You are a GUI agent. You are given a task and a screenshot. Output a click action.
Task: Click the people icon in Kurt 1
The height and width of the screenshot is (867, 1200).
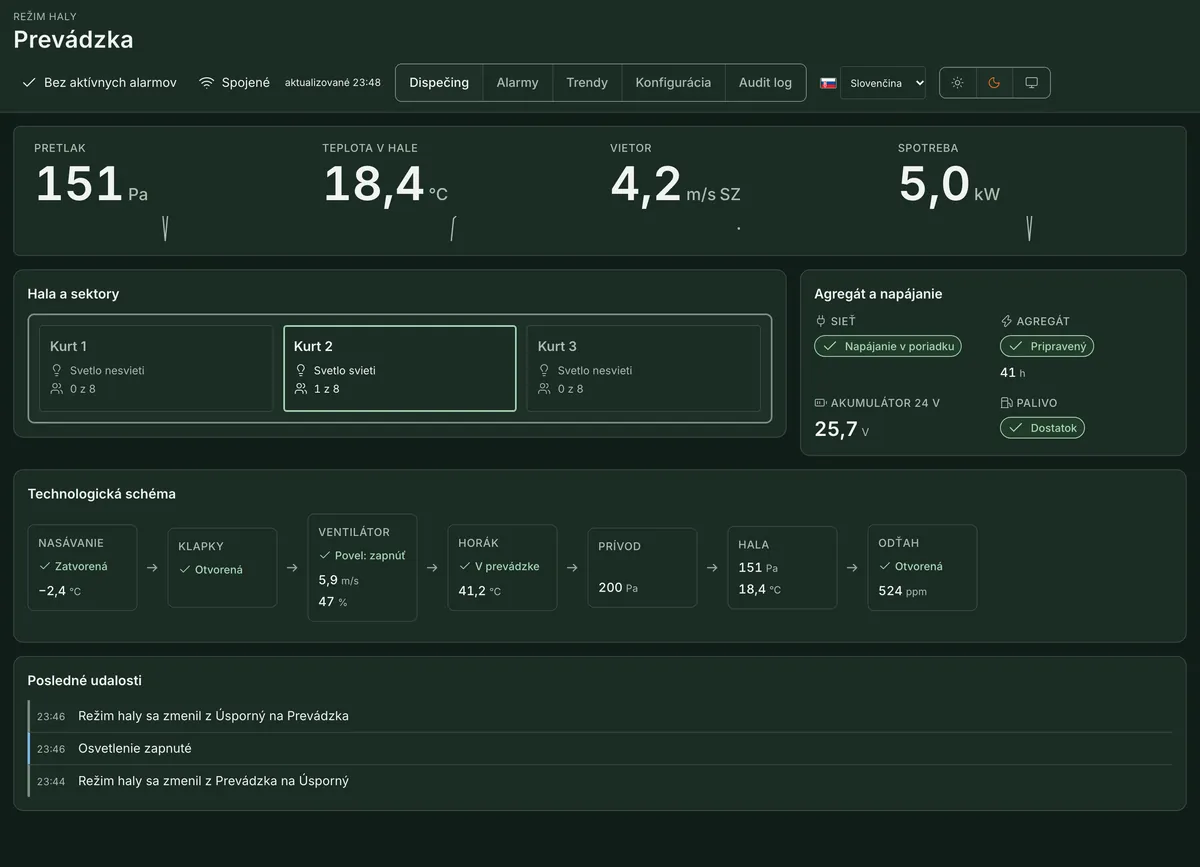[x=57, y=389]
